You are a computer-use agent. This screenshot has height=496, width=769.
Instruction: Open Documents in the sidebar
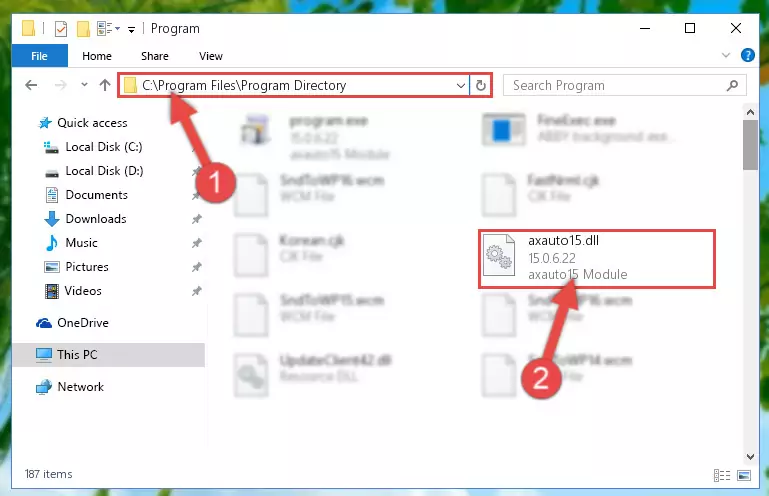[x=86, y=195]
